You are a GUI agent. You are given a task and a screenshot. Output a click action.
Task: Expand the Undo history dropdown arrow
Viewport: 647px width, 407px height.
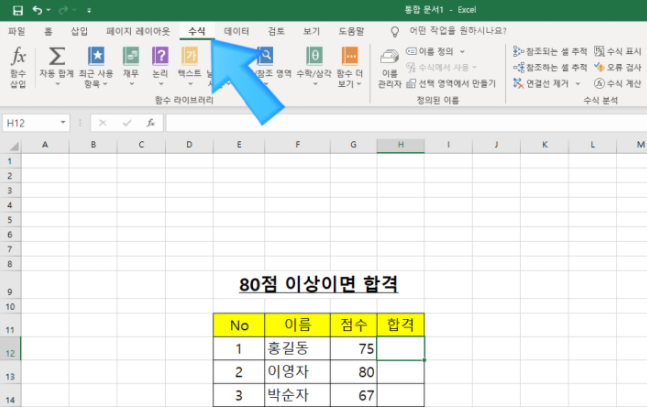[x=49, y=10]
